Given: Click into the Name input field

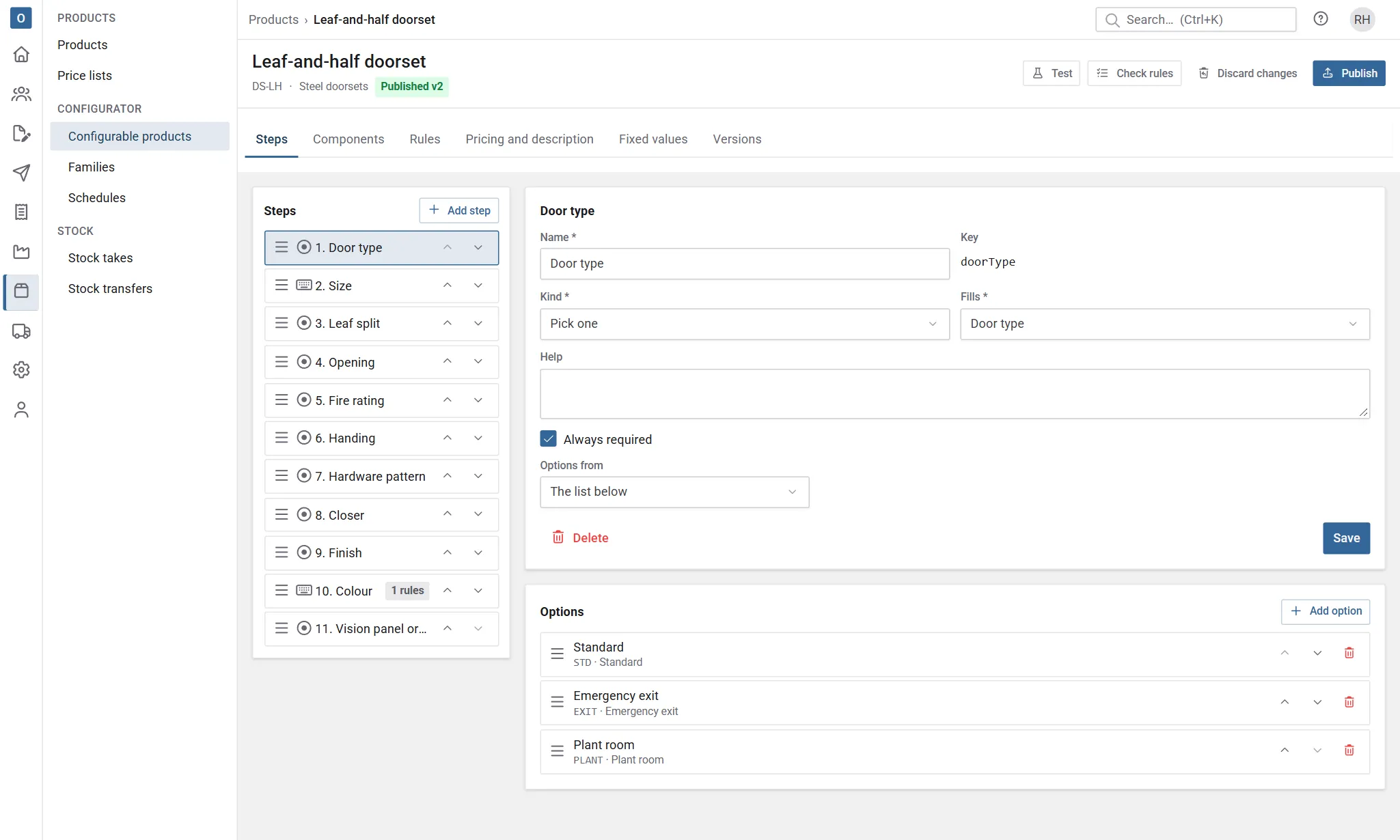Looking at the screenshot, I should click(x=744, y=264).
